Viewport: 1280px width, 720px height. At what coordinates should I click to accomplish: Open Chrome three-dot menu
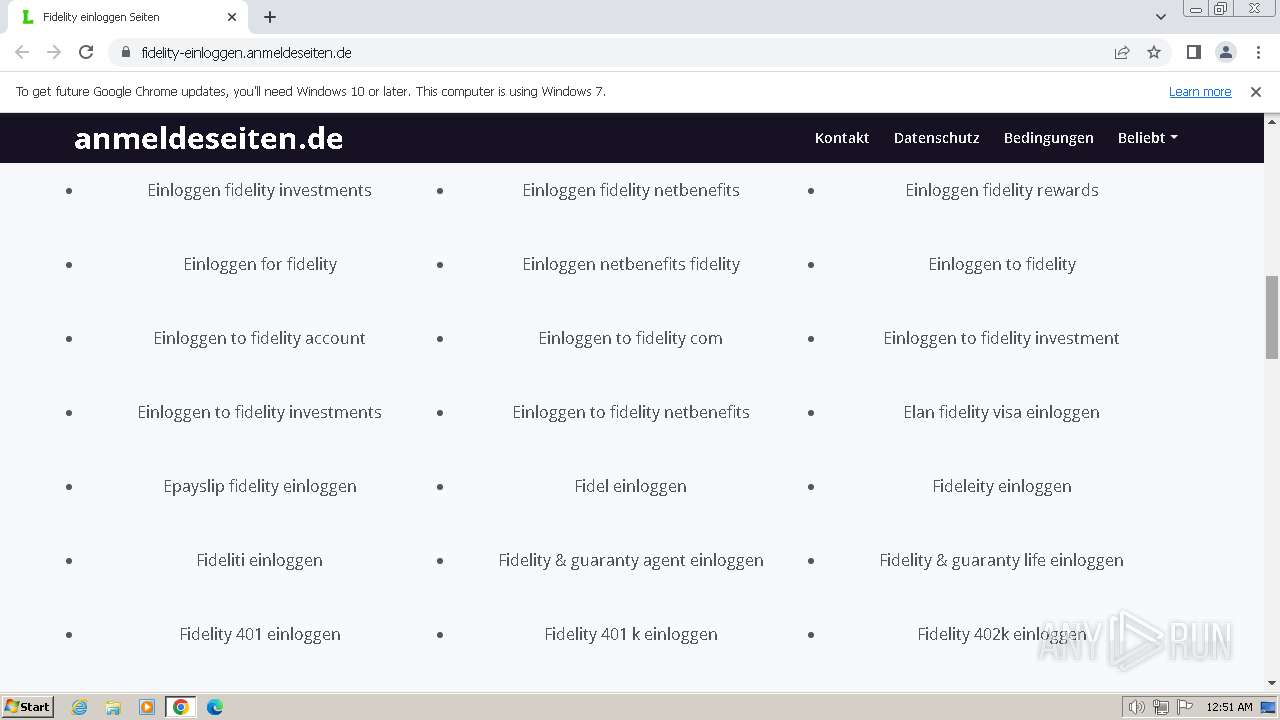point(1257,52)
